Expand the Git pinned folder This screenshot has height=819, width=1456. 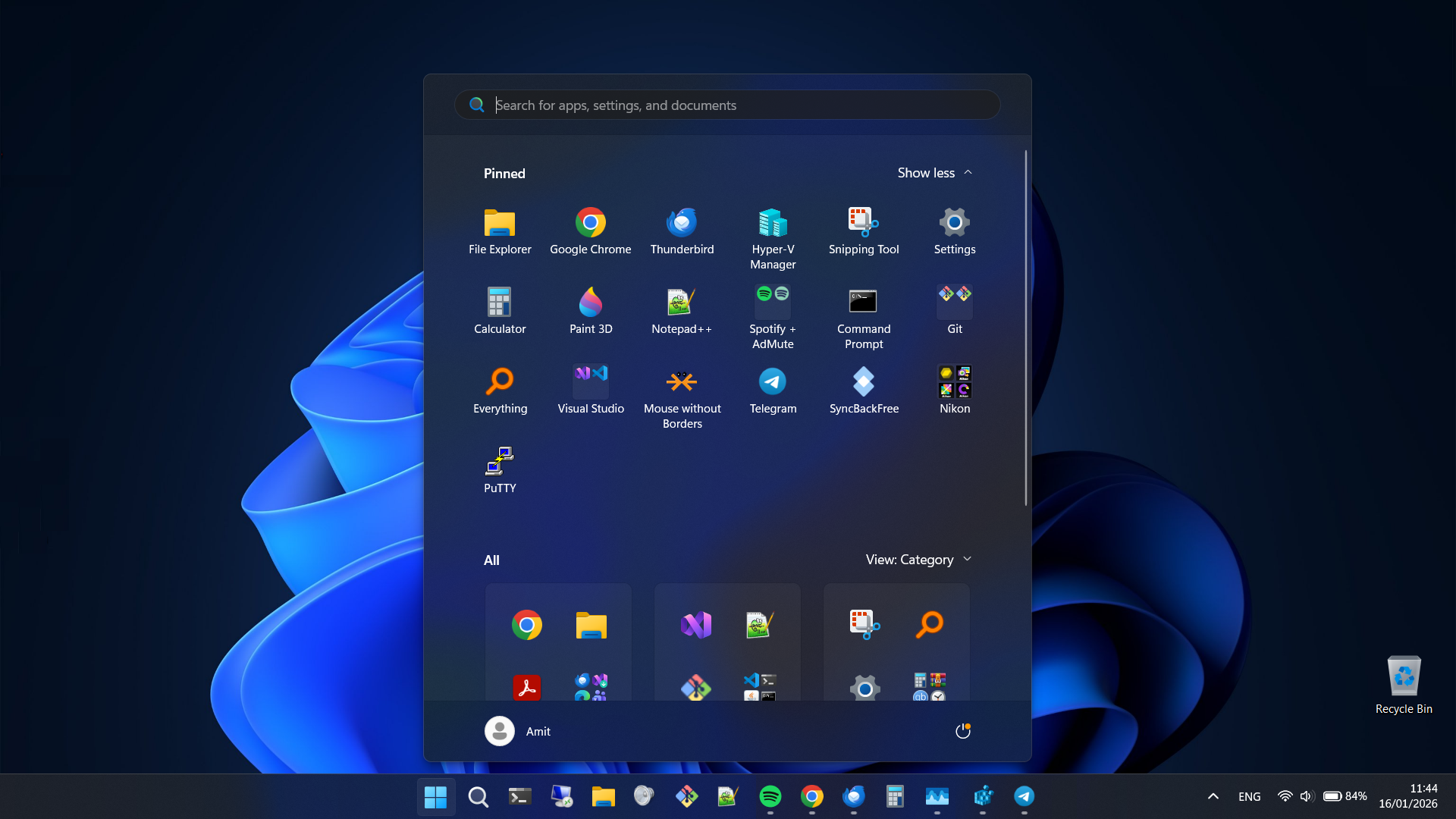tap(955, 311)
